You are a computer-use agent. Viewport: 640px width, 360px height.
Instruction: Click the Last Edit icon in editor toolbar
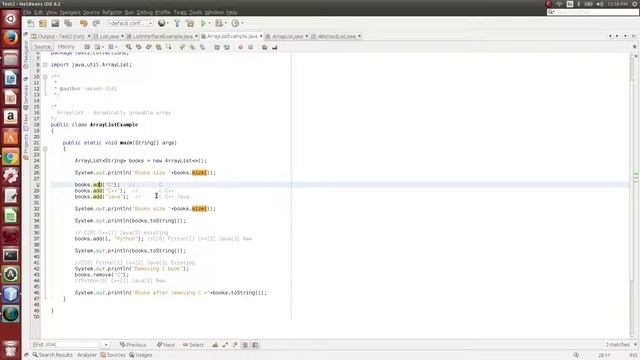[87, 47]
